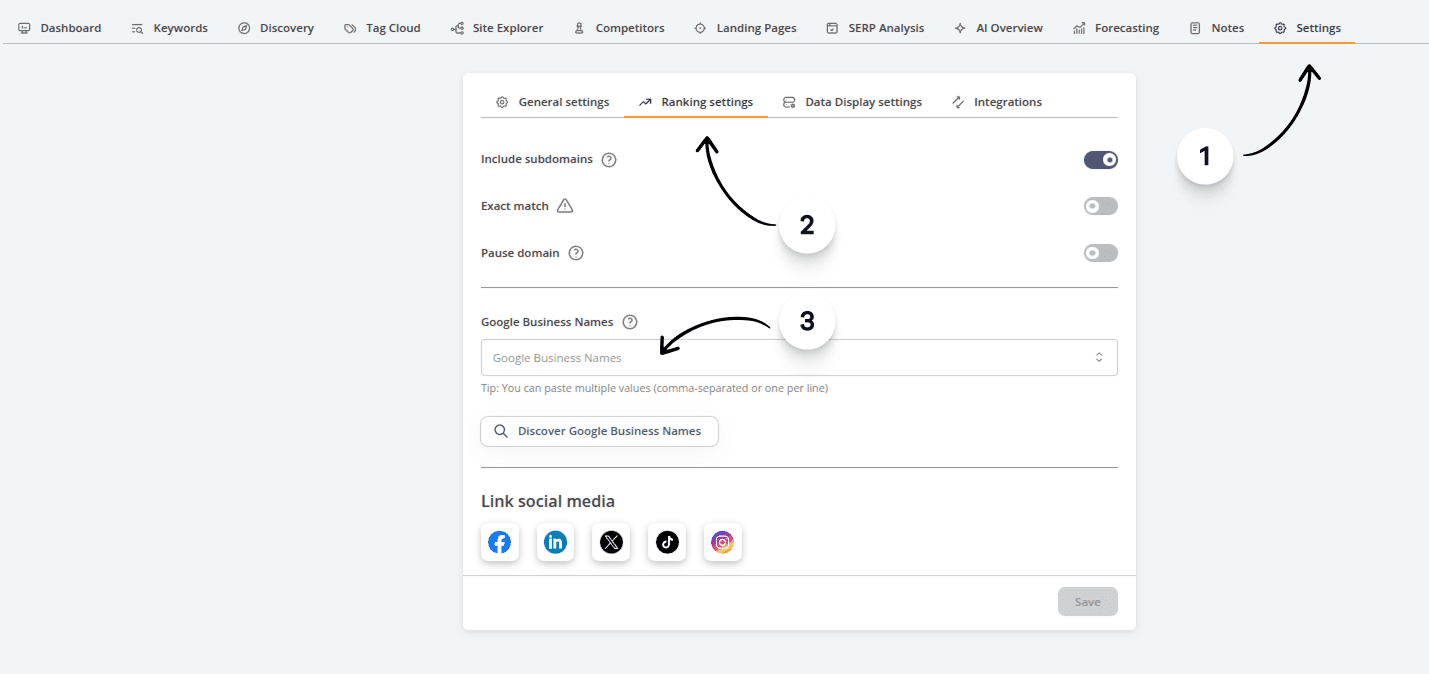The width and height of the screenshot is (1429, 674).
Task: Go to the Keywords tab
Action: click(x=170, y=28)
